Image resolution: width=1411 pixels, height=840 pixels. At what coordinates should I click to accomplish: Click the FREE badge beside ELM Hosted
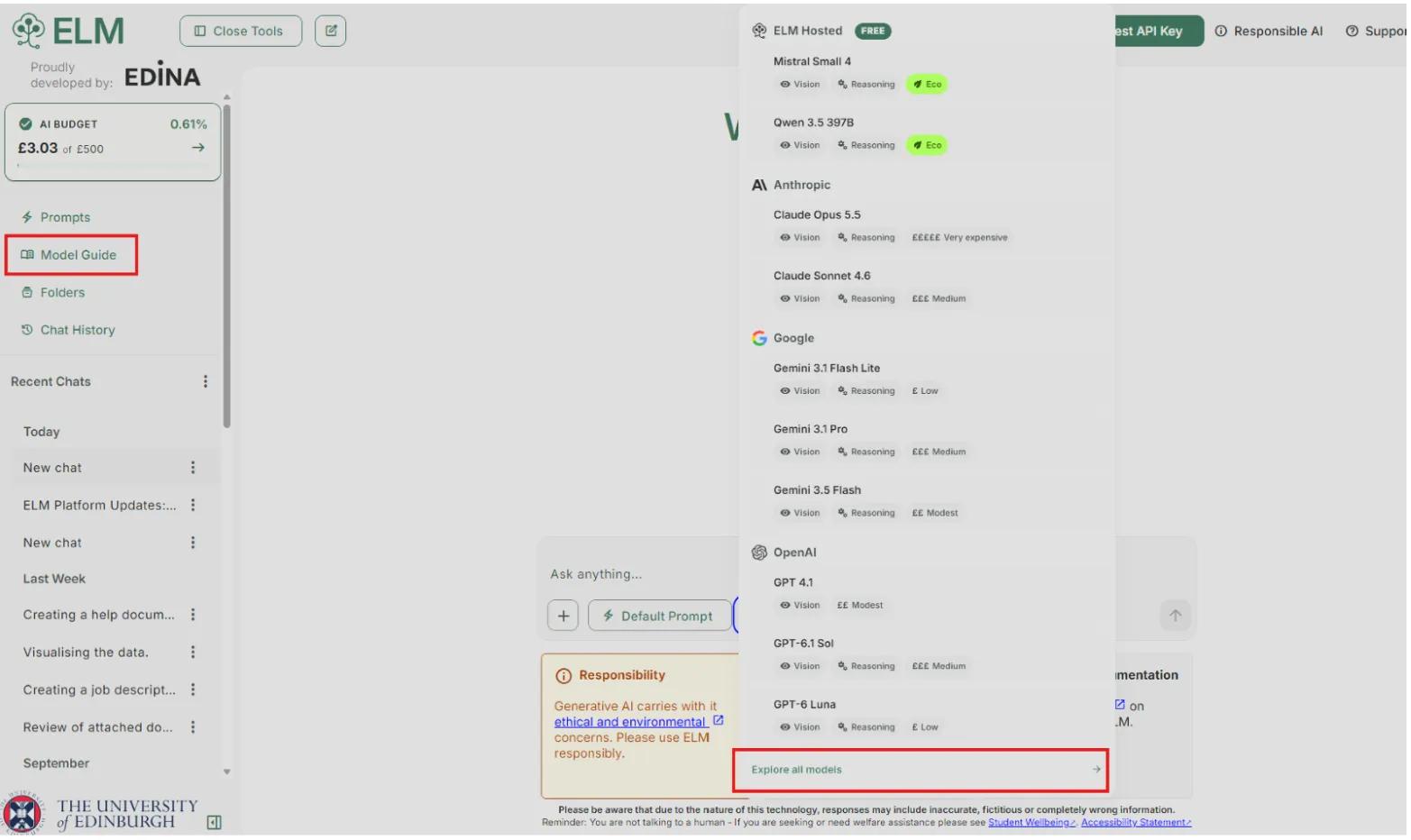coord(873,31)
